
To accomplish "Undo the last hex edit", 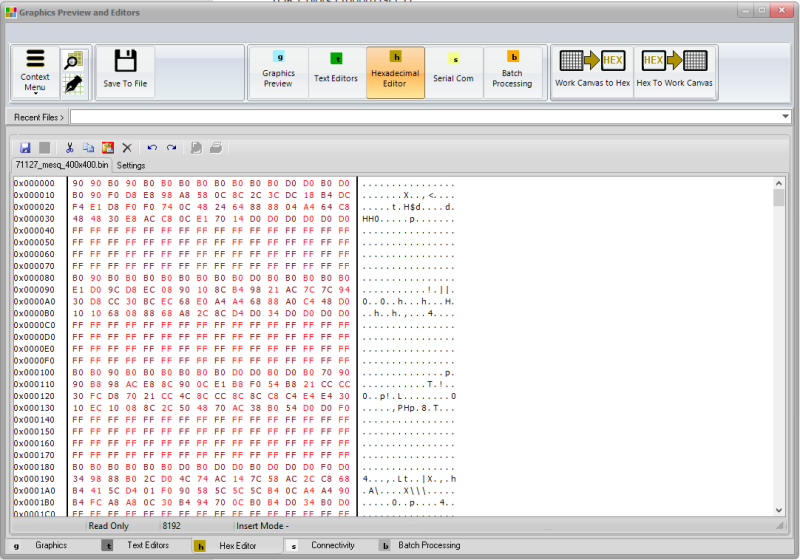I will click(152, 147).
